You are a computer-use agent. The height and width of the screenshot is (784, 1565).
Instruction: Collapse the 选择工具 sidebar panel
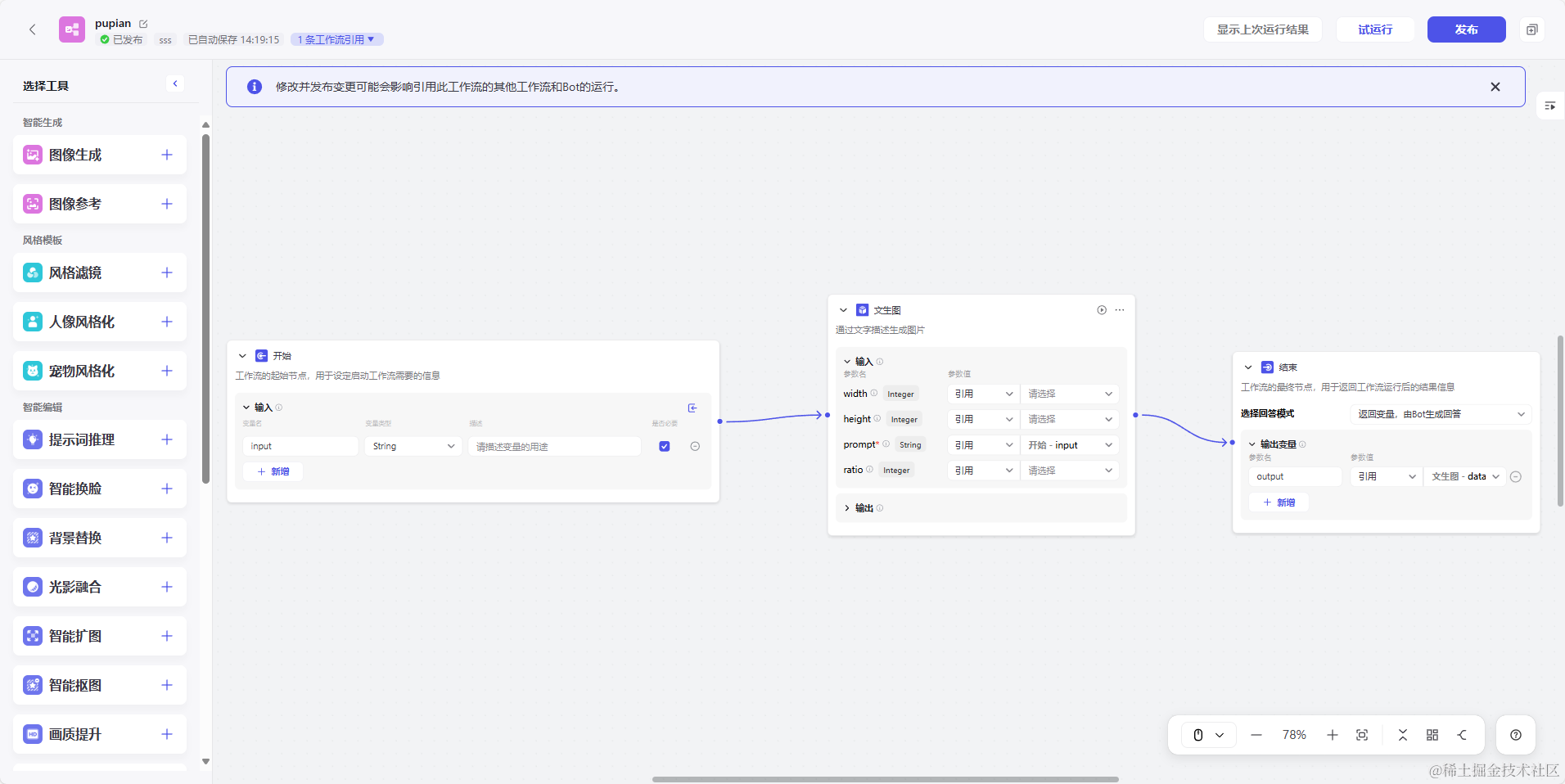click(175, 83)
